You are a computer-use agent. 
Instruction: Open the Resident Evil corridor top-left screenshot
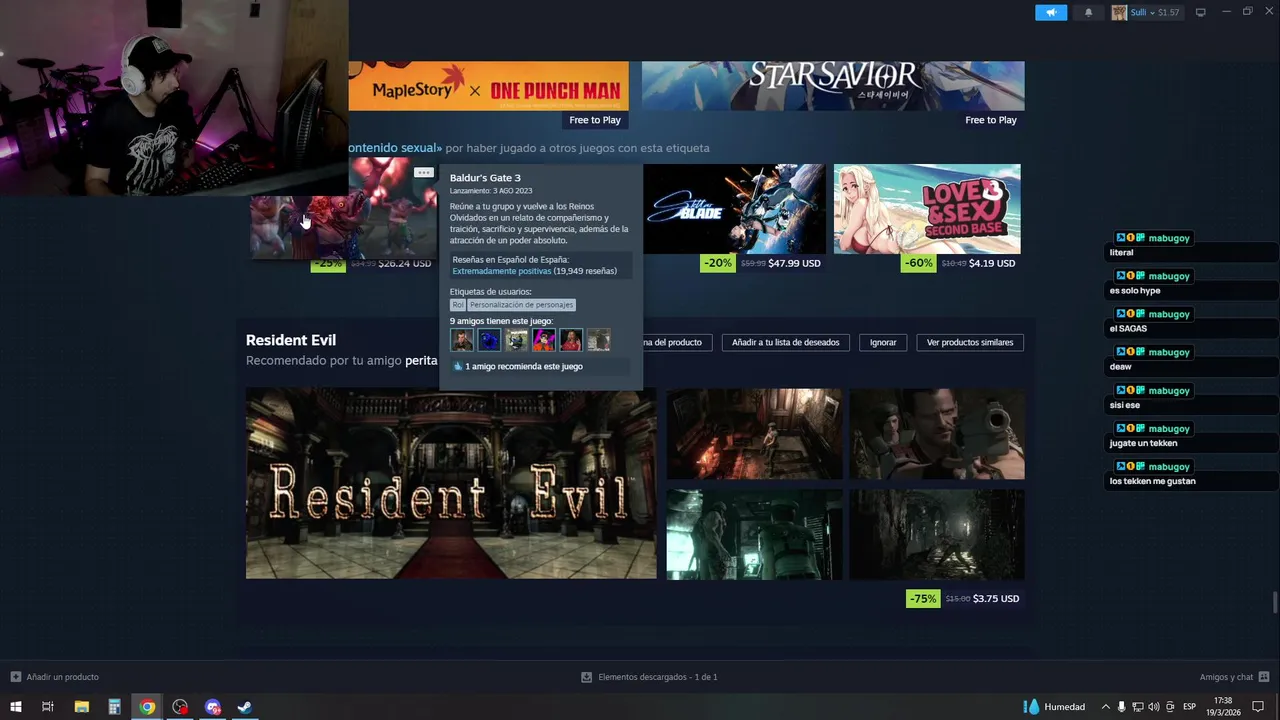click(x=754, y=434)
